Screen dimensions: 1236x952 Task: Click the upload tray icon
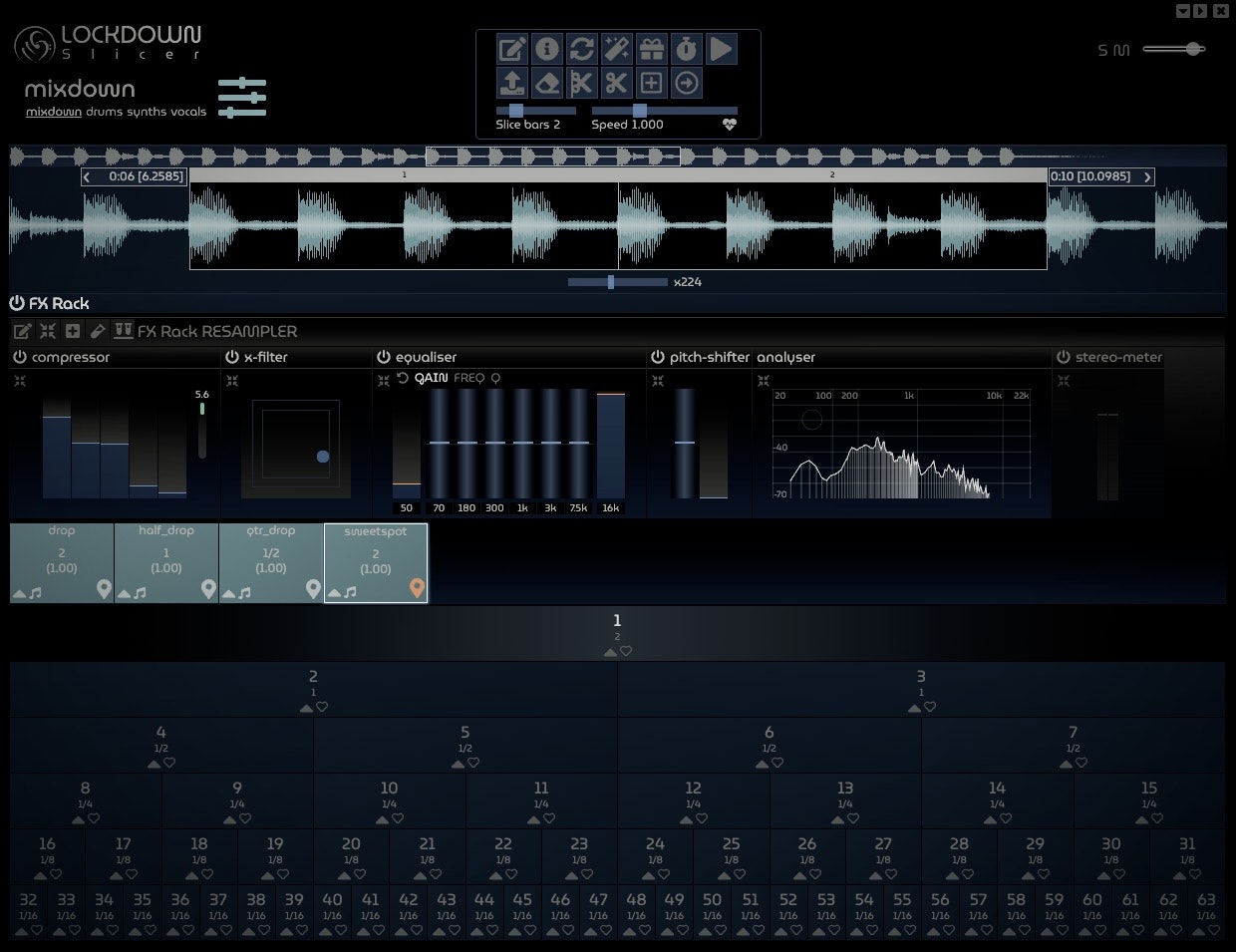[x=512, y=84]
